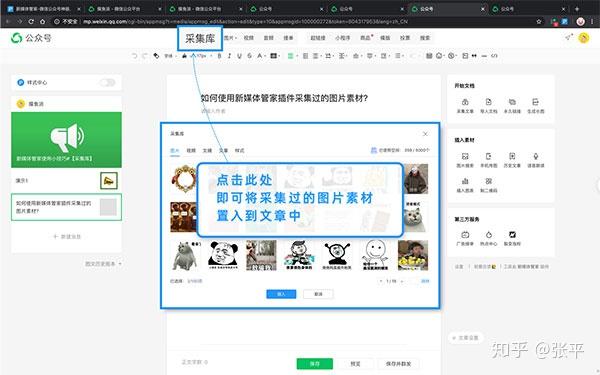Open the background highlight color dropdown
Screen dimensions: 600x375
tap(275, 56)
